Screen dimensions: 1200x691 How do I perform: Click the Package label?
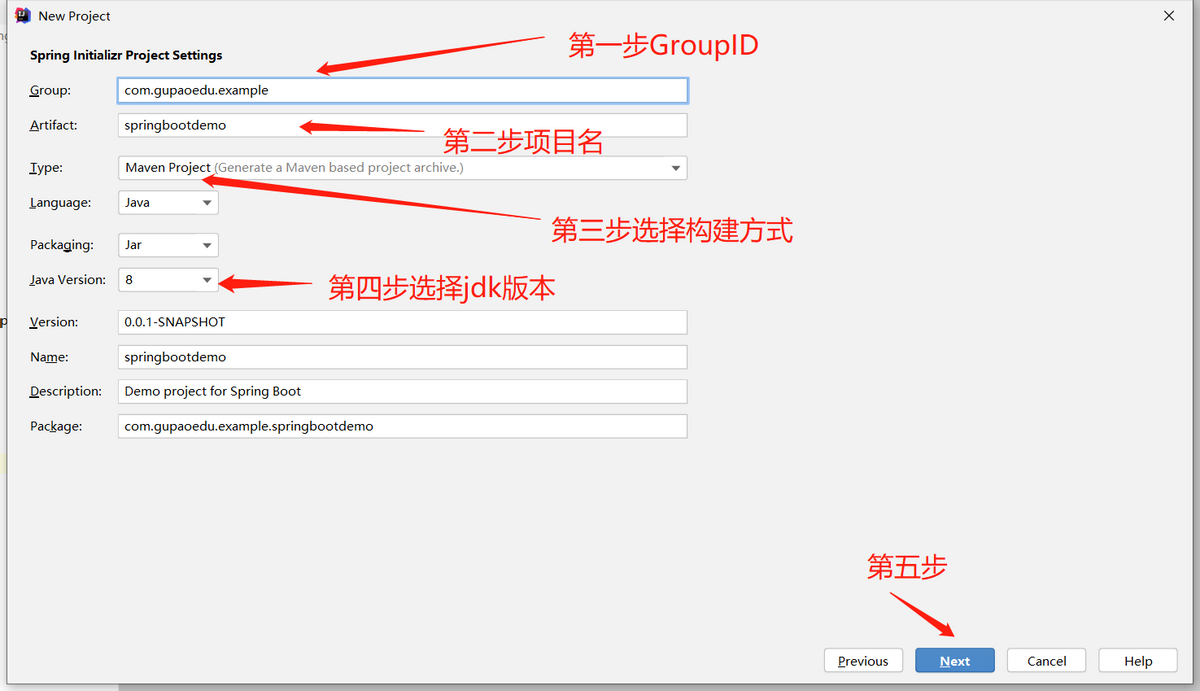coord(55,426)
